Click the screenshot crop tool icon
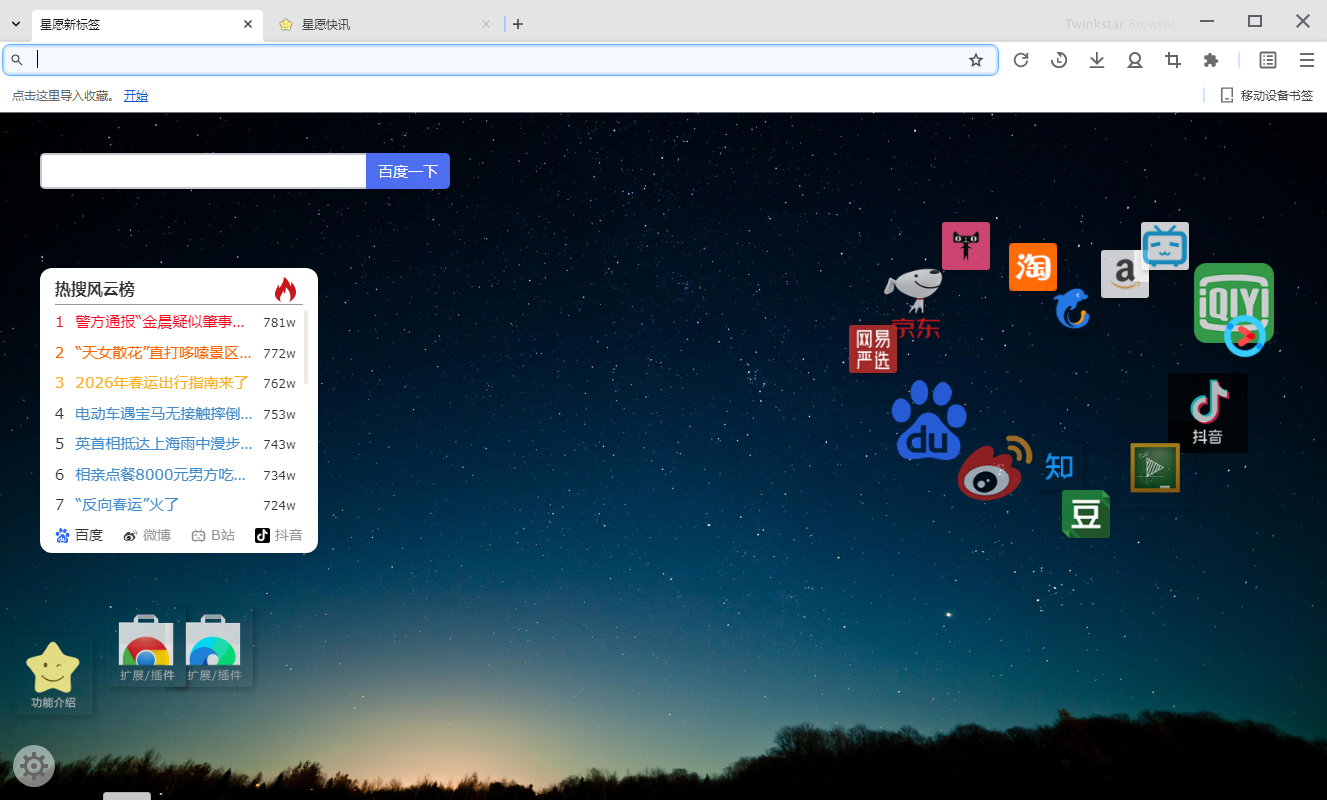1327x800 pixels. pos(1173,60)
